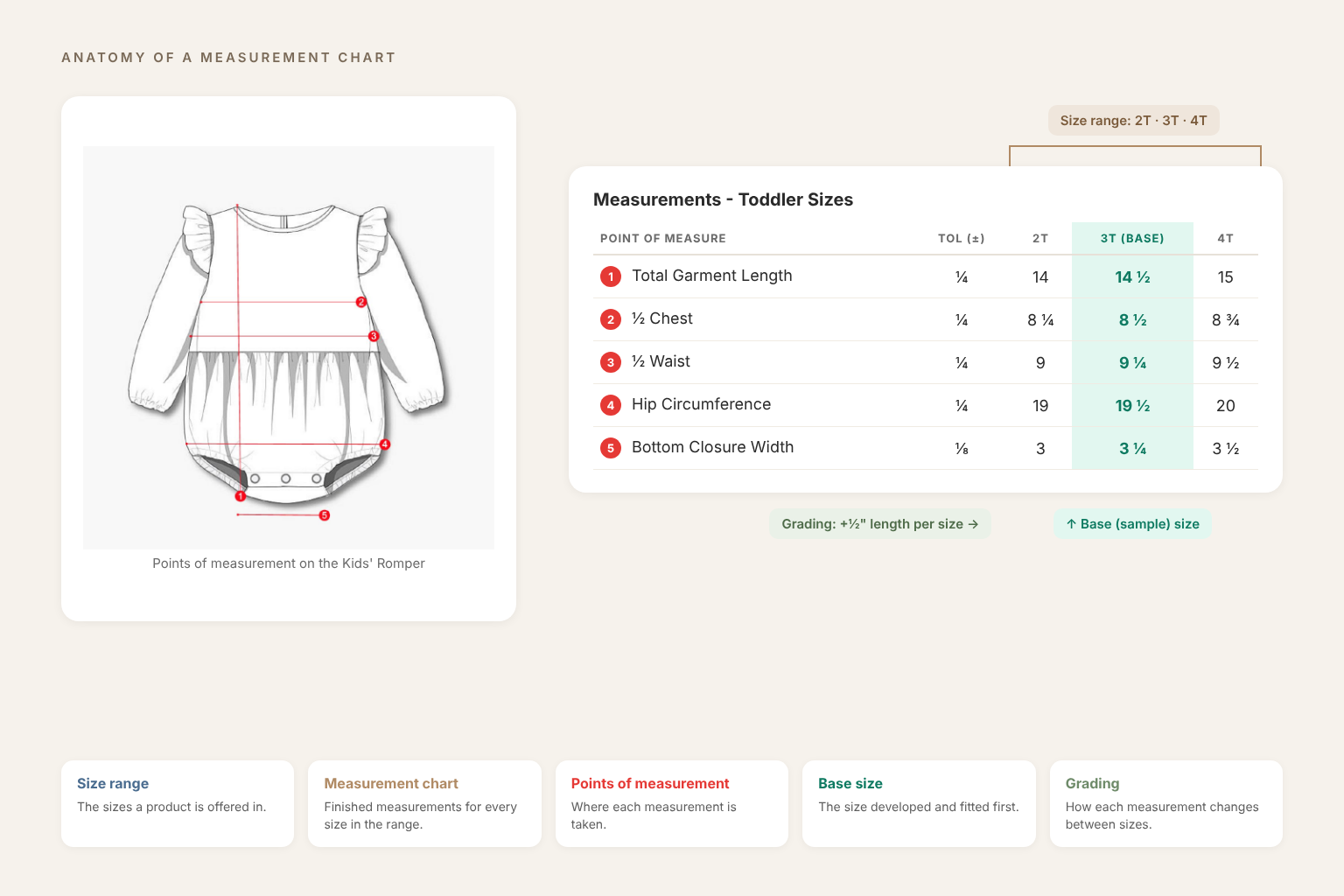Image resolution: width=1344 pixels, height=896 pixels.
Task: Select the '2T' column header
Action: pyautogui.click(x=1040, y=238)
